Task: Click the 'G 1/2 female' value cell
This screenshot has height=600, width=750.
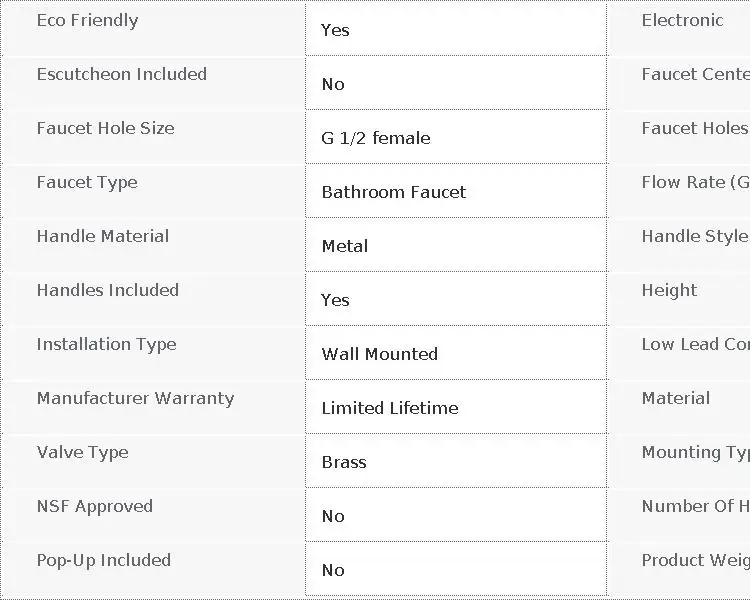Action: coord(456,137)
